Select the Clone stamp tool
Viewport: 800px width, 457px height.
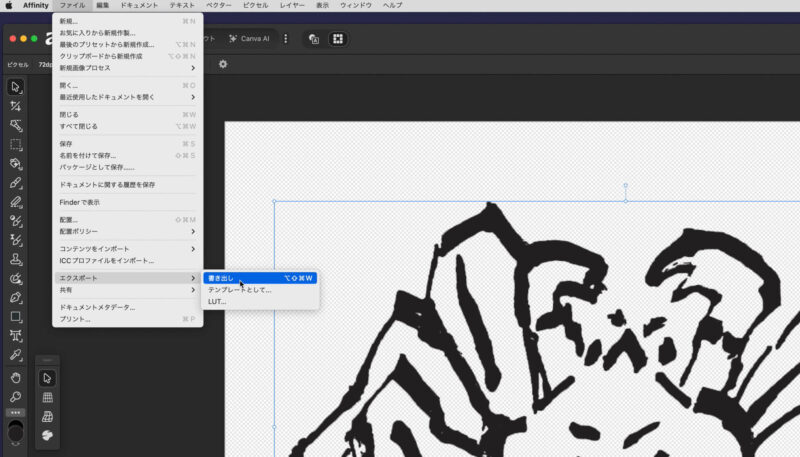pos(15,259)
